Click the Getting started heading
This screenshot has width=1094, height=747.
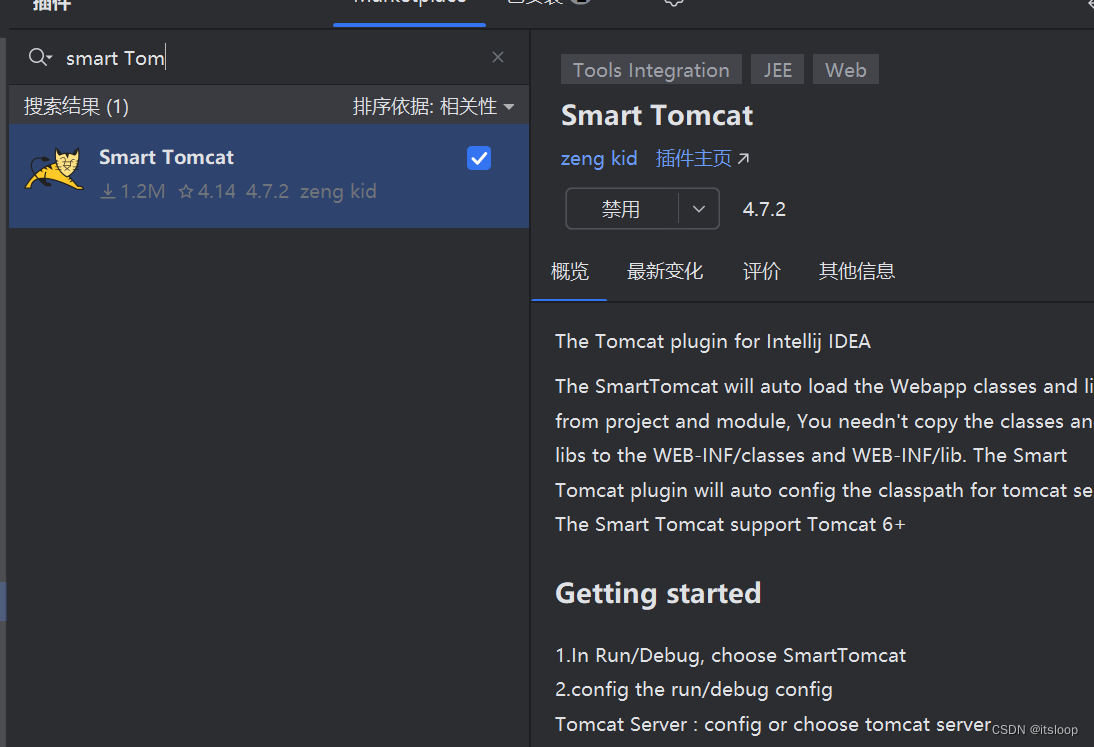[x=658, y=594]
